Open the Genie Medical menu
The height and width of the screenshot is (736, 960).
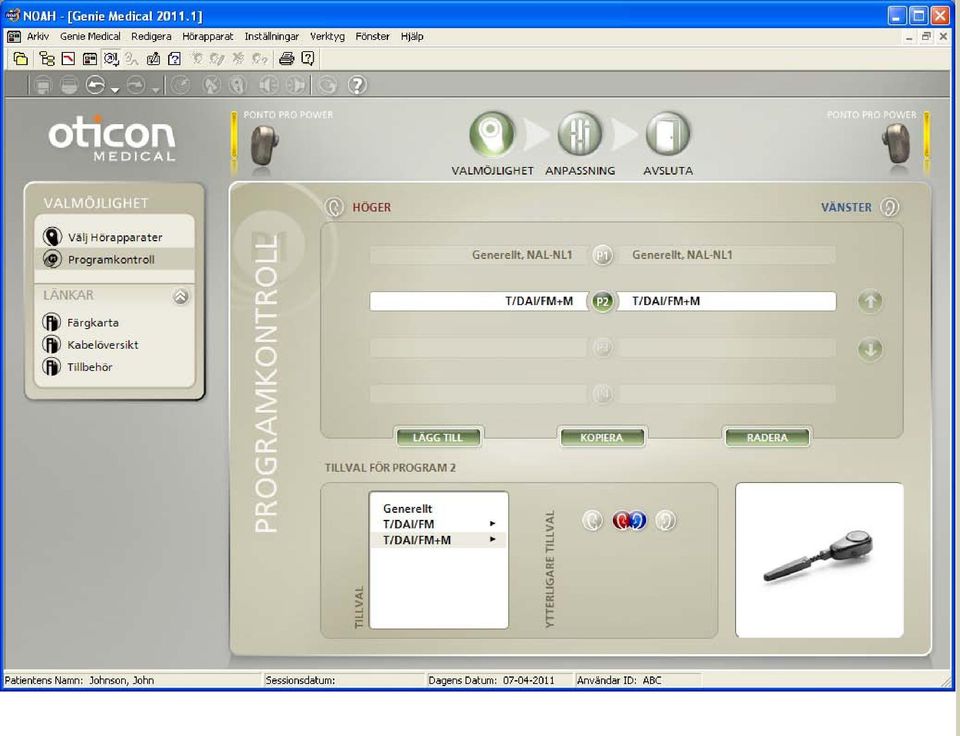[90, 37]
